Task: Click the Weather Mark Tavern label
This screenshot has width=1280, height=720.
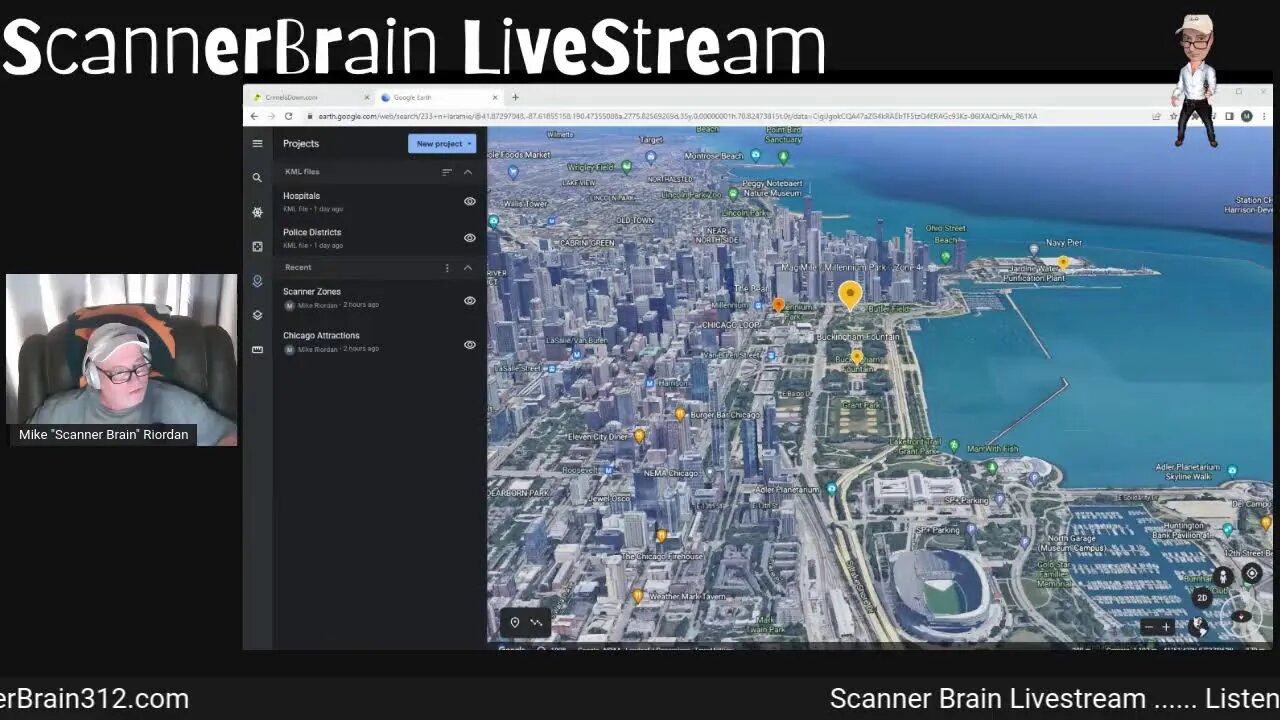Action: pyautogui.click(x=687, y=597)
